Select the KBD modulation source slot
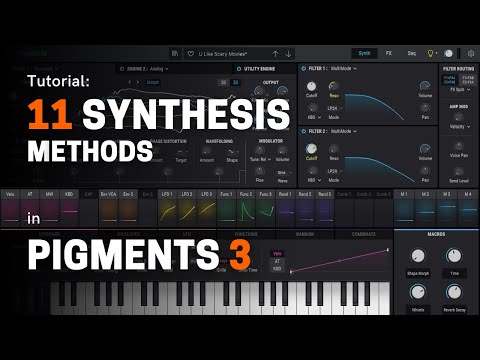The height and width of the screenshot is (360, 480). tap(69, 208)
